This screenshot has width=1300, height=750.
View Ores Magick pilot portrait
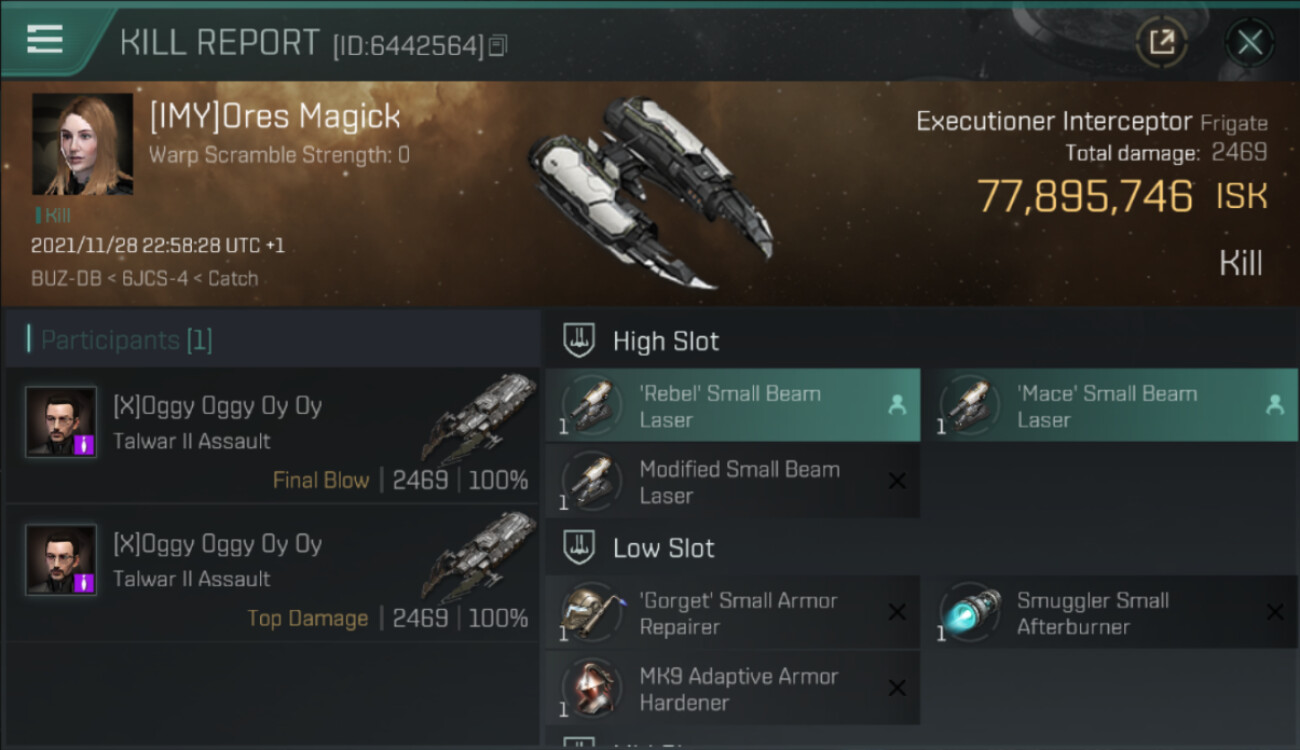[82, 144]
